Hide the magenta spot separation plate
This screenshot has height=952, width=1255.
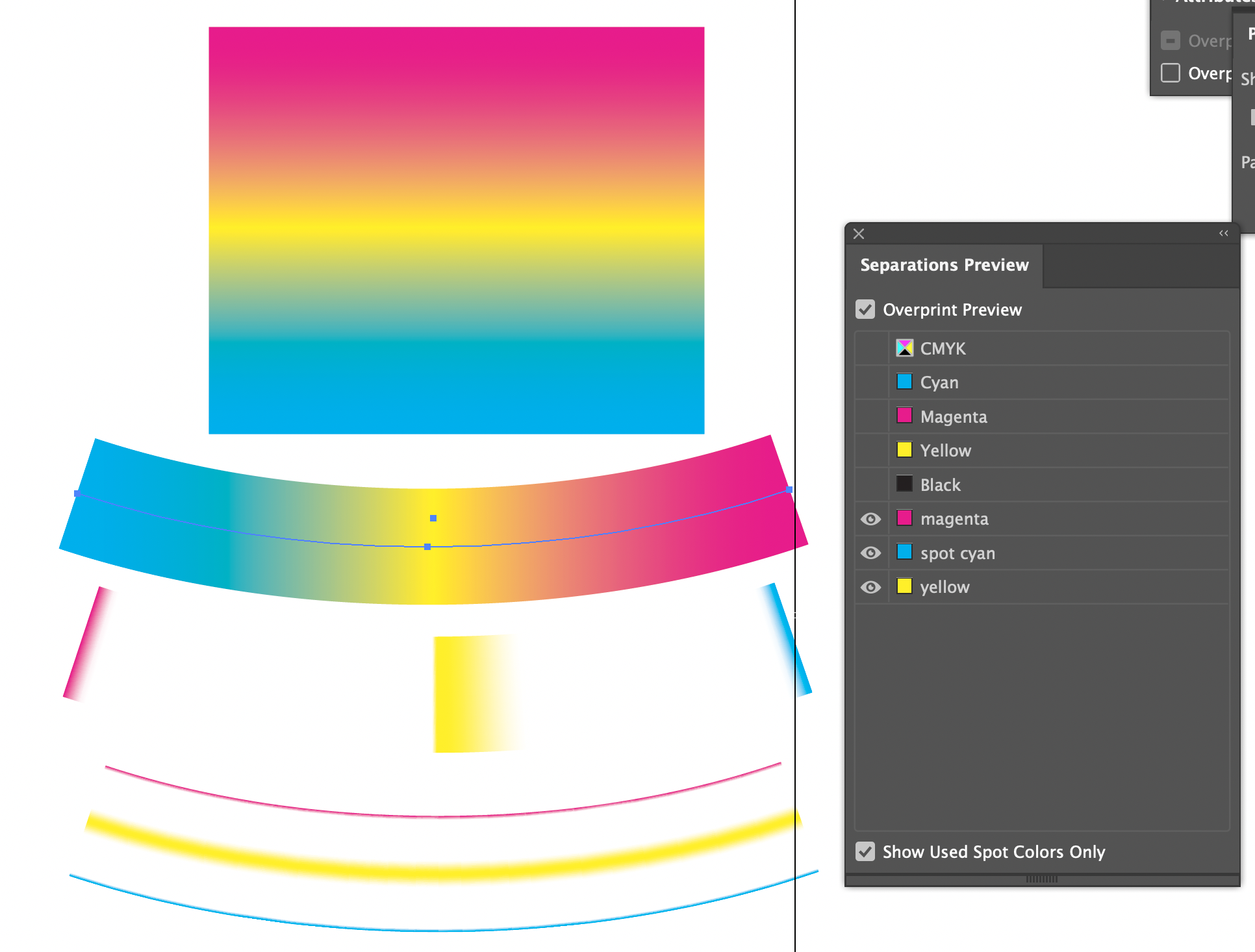(x=870, y=518)
